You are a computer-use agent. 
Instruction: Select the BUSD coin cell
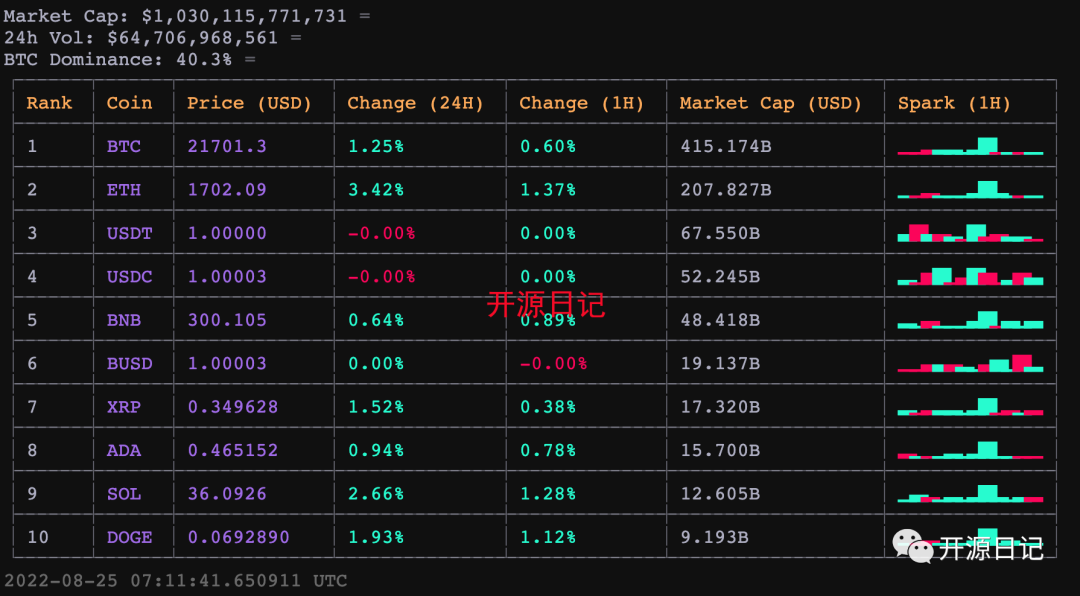[x=129, y=364]
